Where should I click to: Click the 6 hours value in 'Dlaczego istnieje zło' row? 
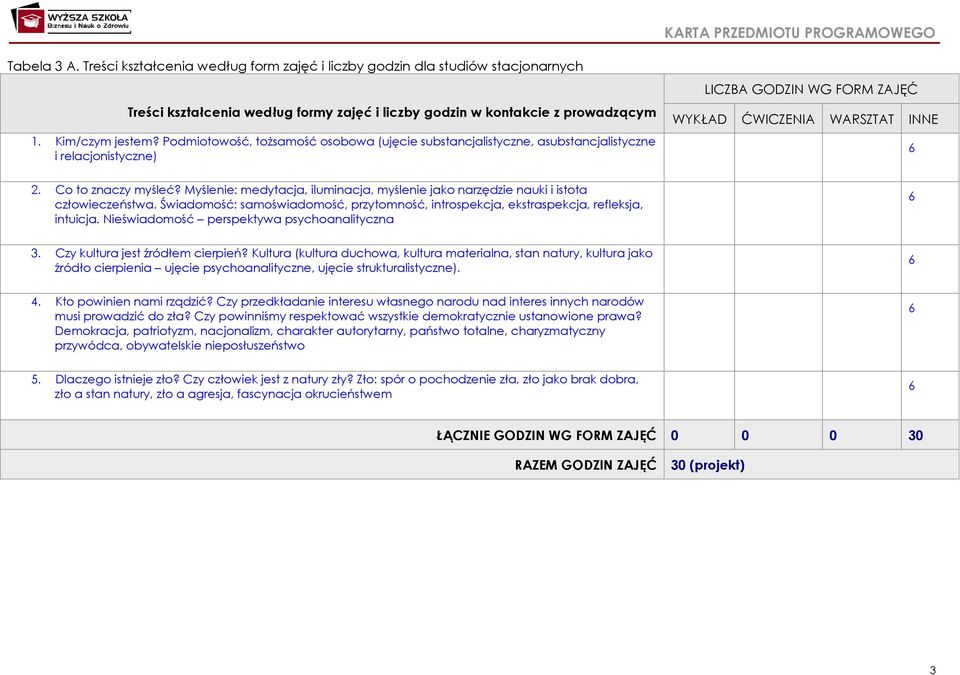(912, 386)
